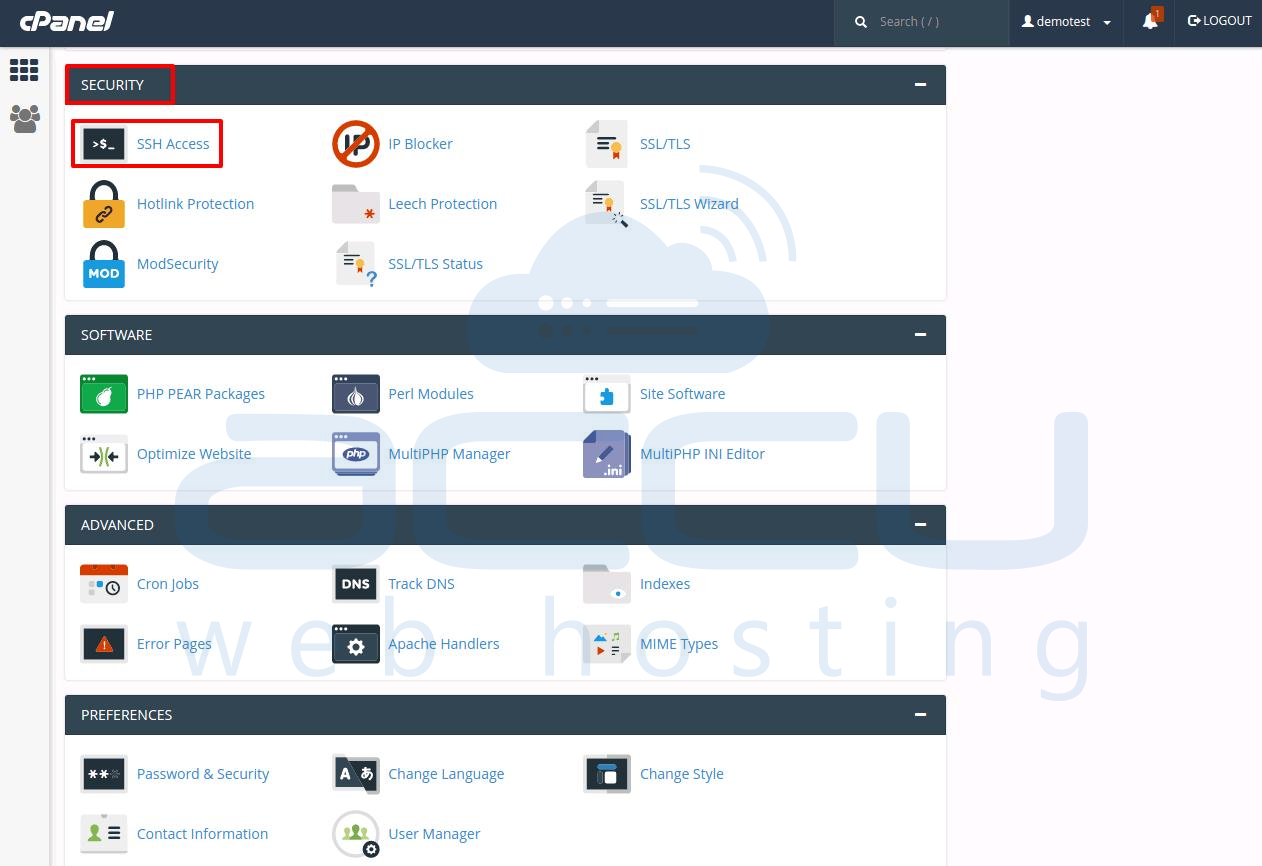The image size is (1262, 866).
Task: Open the Optimize Website link
Action: (x=194, y=454)
